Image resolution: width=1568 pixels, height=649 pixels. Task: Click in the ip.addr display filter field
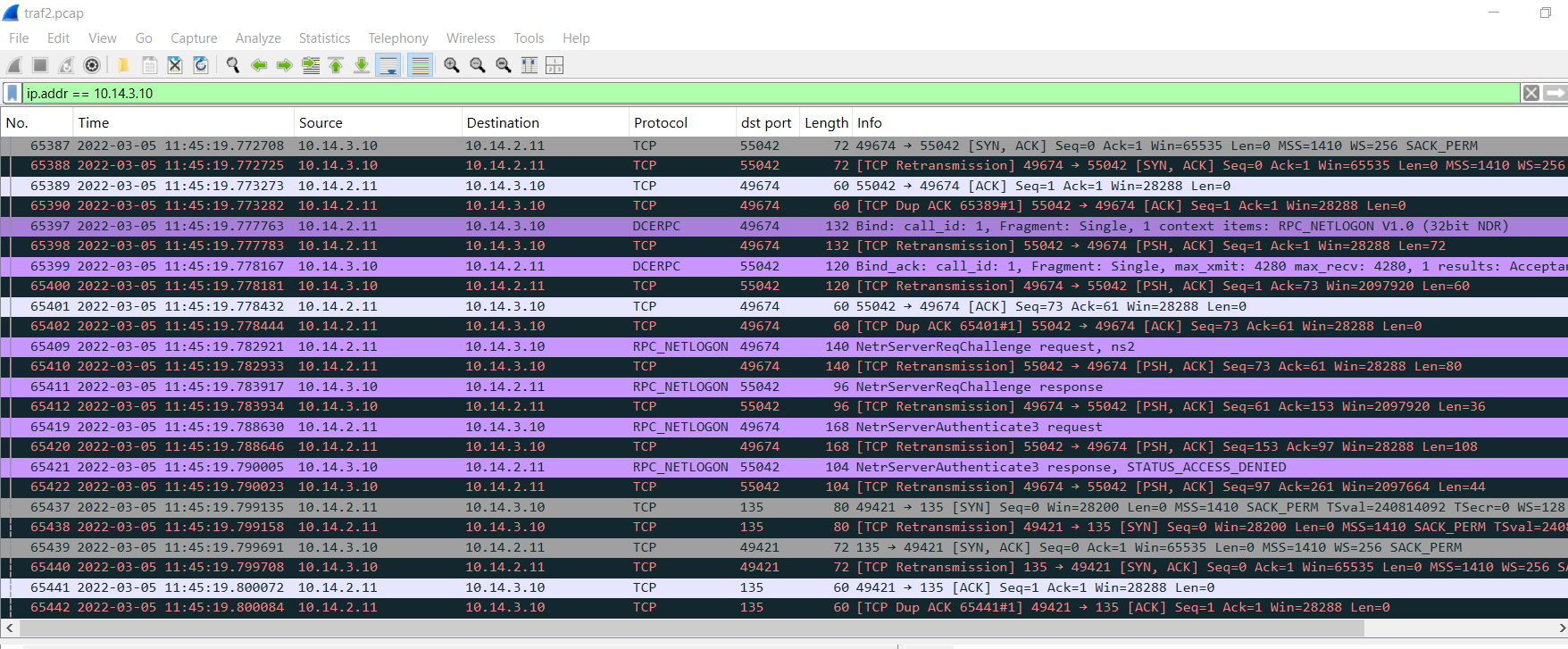[x=714, y=93]
